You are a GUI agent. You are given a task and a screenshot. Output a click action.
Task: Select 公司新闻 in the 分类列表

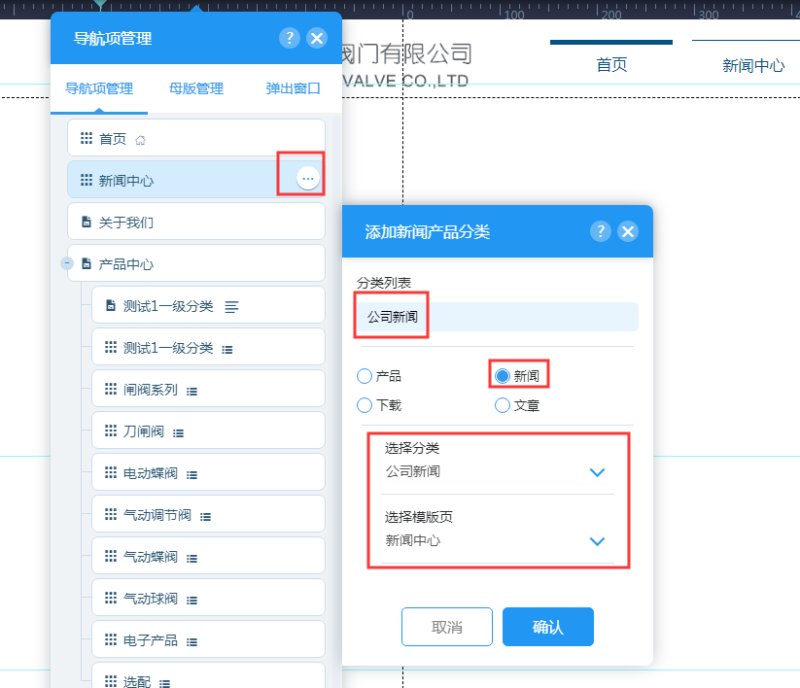click(x=497, y=317)
